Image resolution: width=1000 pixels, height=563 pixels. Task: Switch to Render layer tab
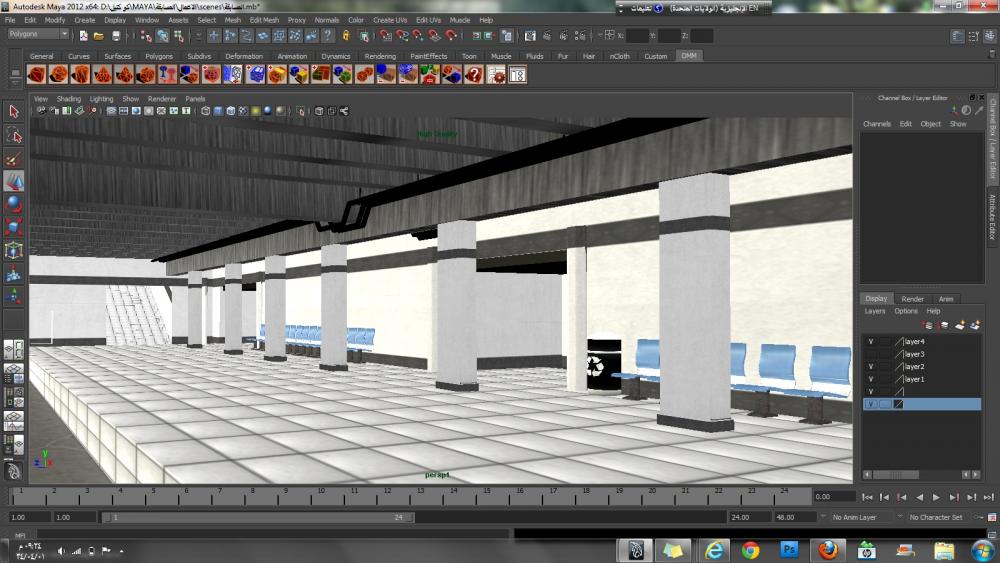(912, 299)
